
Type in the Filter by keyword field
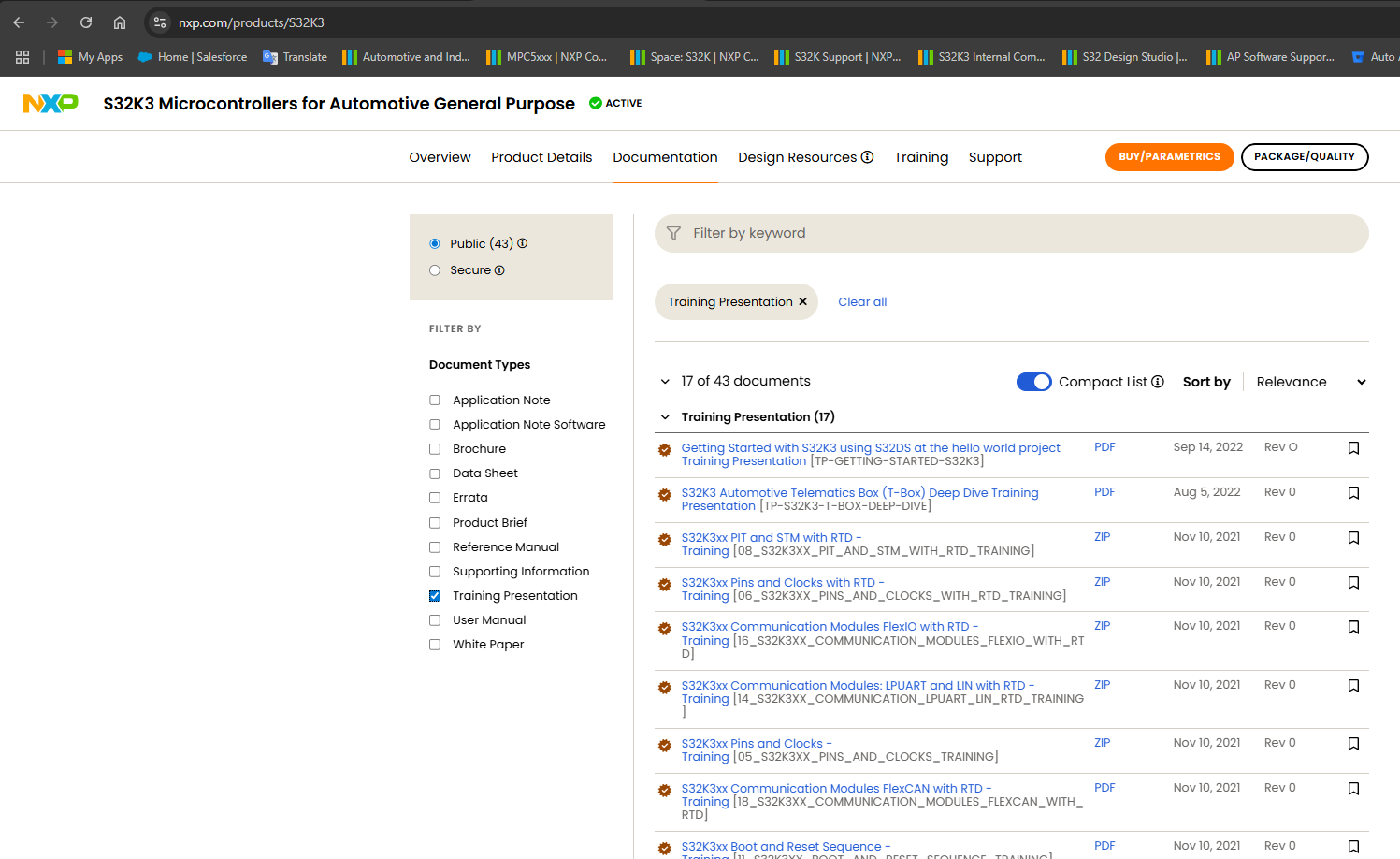(x=1010, y=233)
